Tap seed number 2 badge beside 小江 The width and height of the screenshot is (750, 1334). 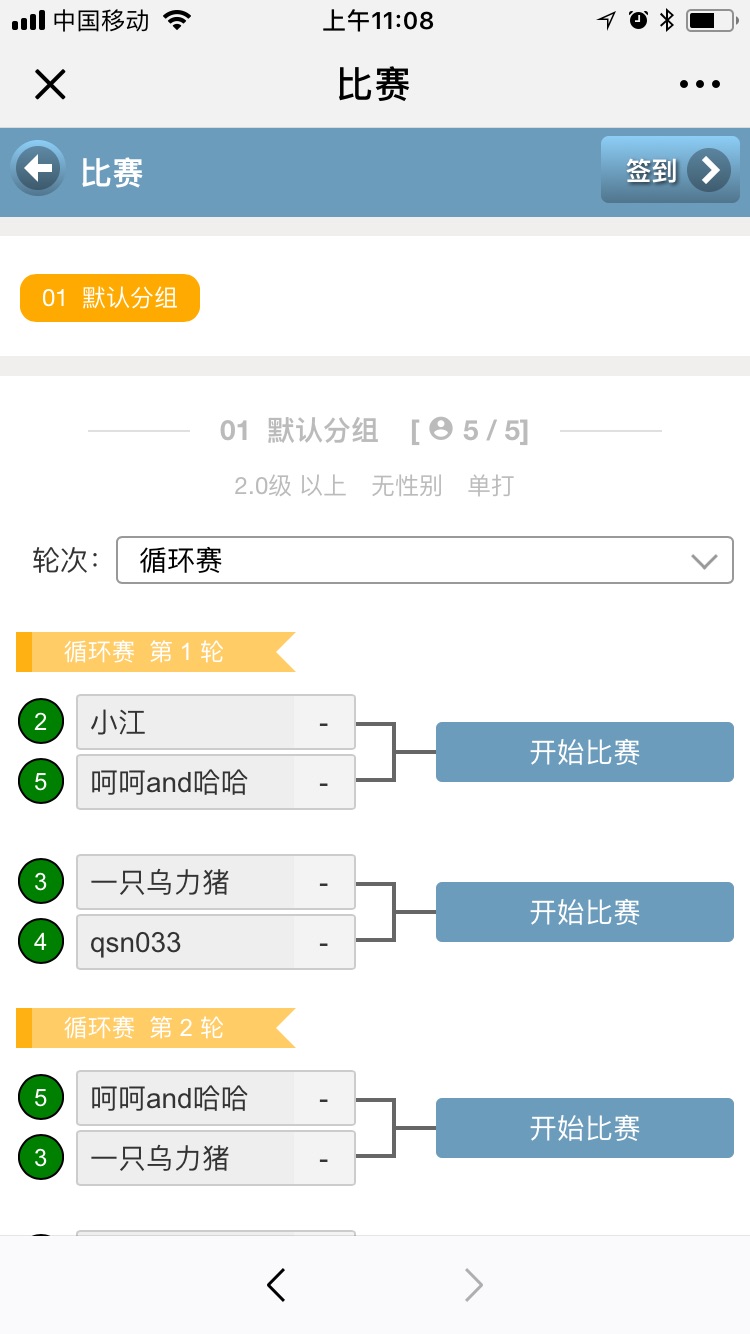[x=40, y=722]
